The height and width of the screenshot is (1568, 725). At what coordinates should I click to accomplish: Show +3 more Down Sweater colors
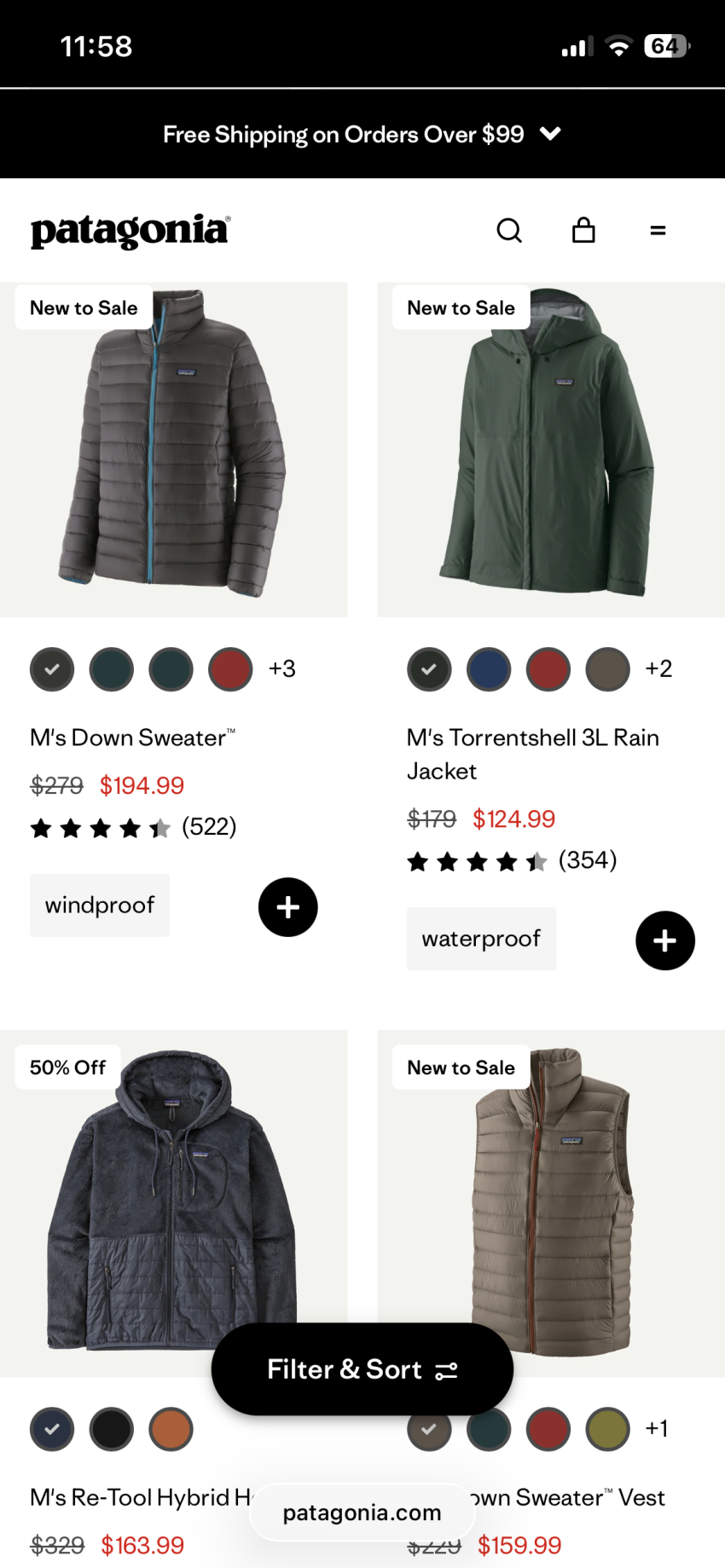282,668
